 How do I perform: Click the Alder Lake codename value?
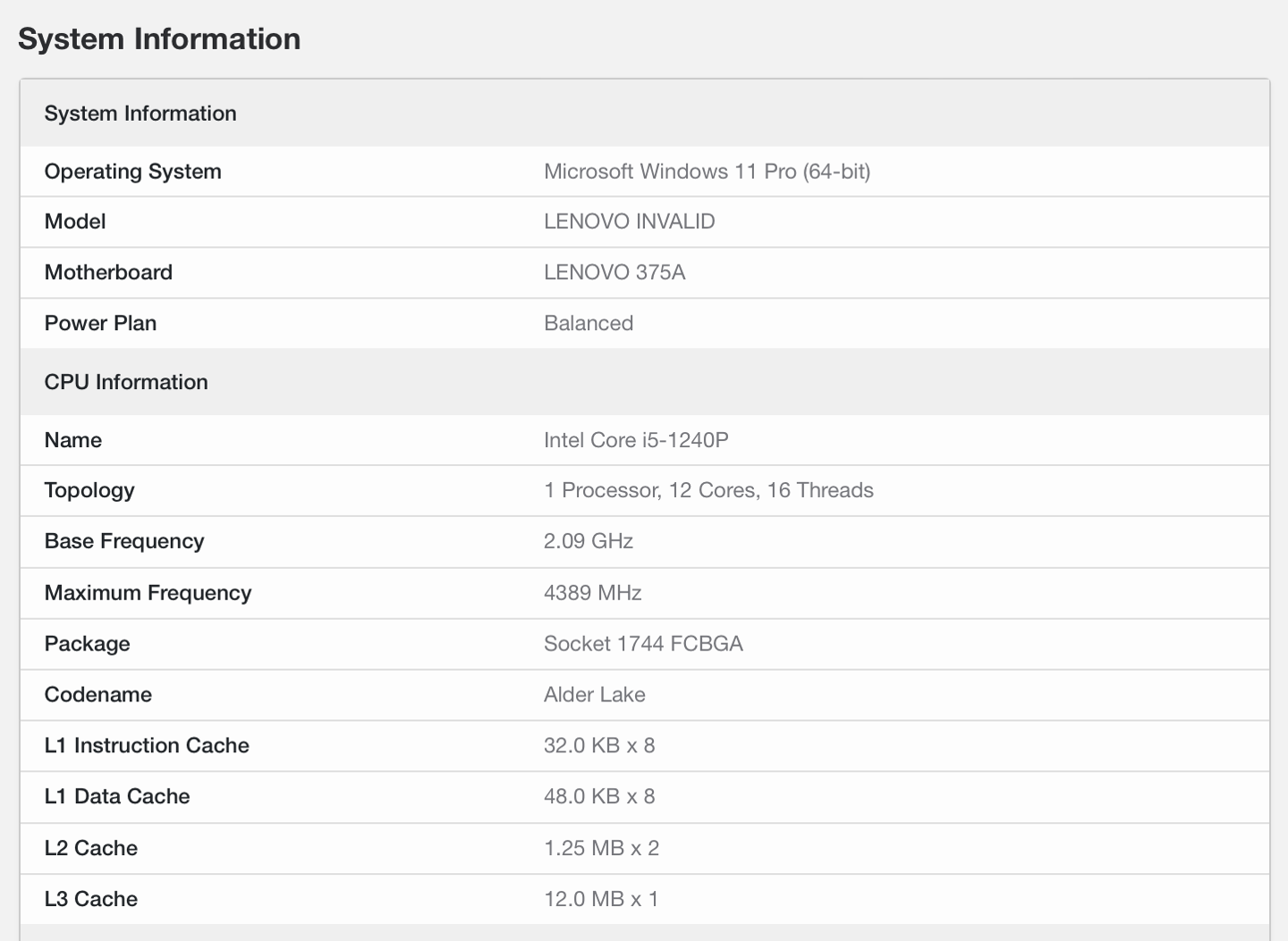pos(594,695)
